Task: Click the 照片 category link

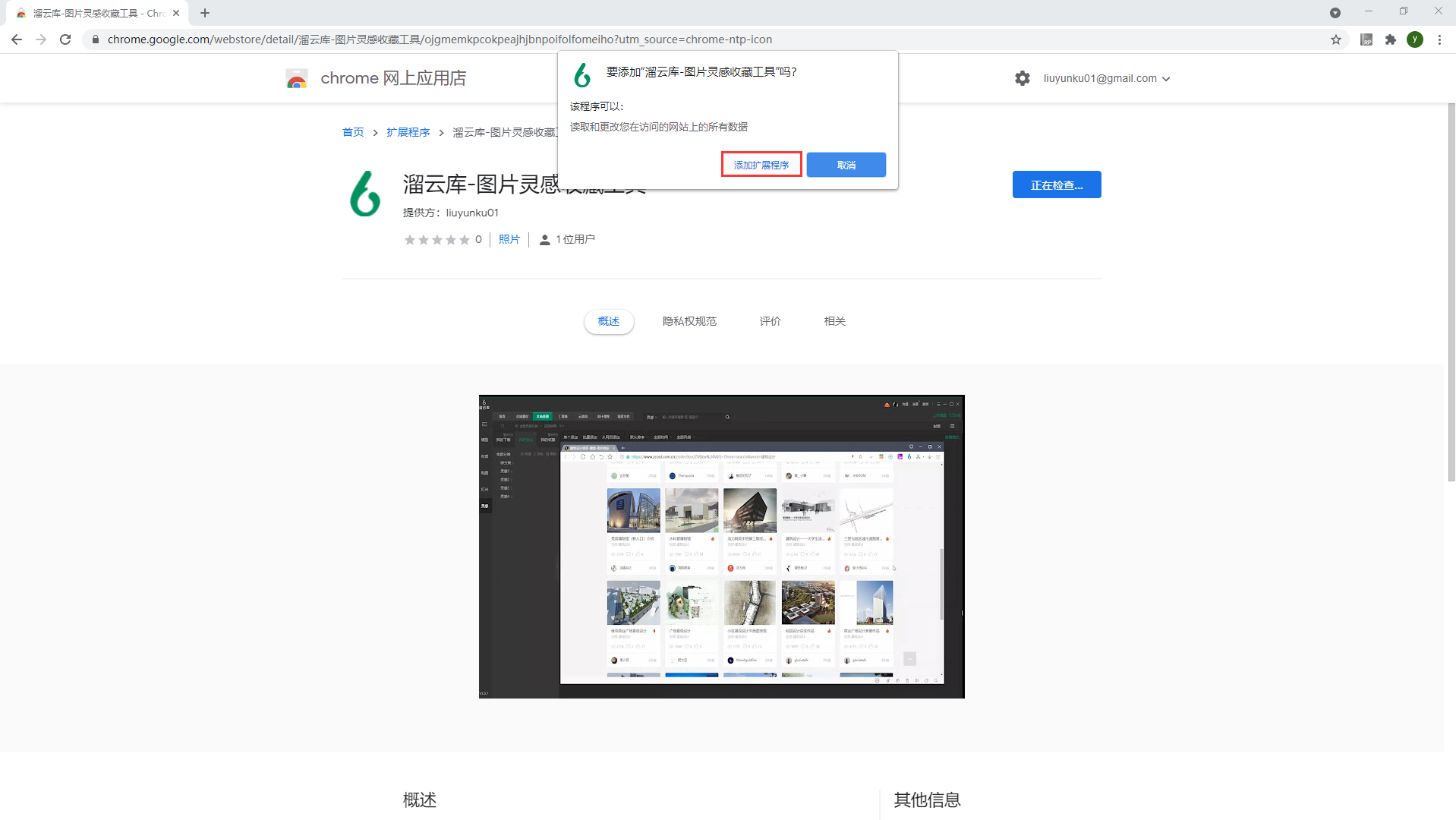Action: (509, 239)
